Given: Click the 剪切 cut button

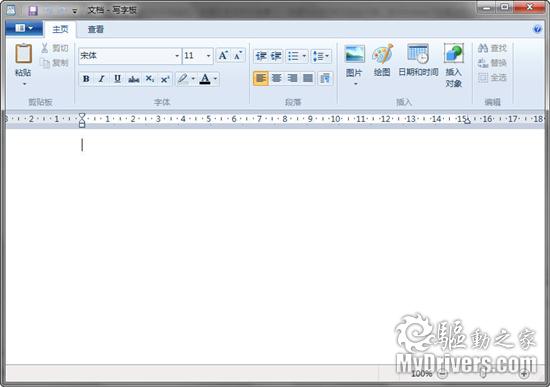Looking at the screenshot, I should pos(55,48).
